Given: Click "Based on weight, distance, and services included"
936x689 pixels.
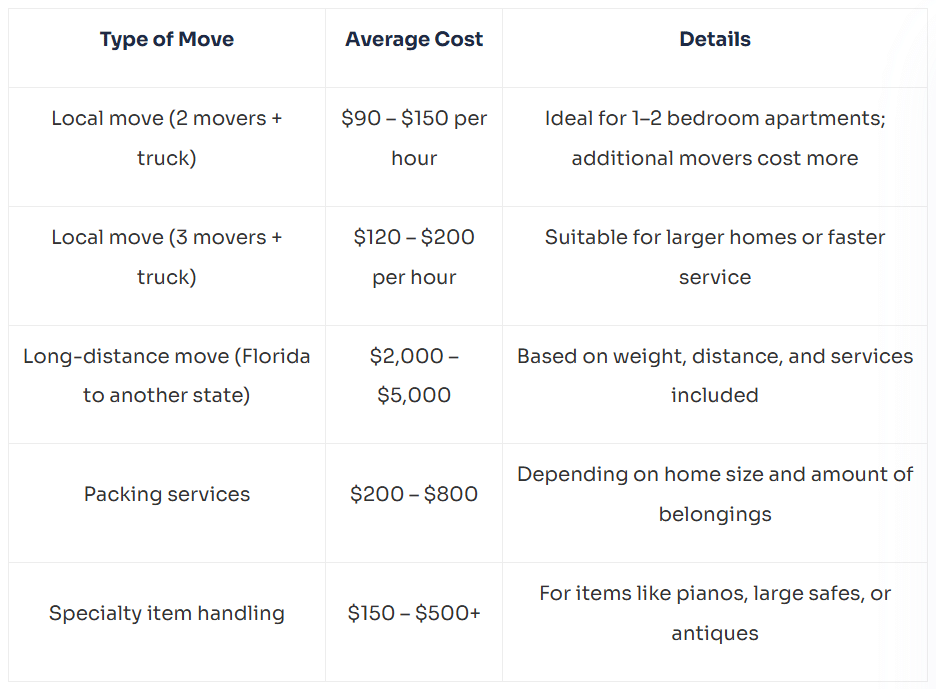Looking at the screenshot, I should pos(715,376).
